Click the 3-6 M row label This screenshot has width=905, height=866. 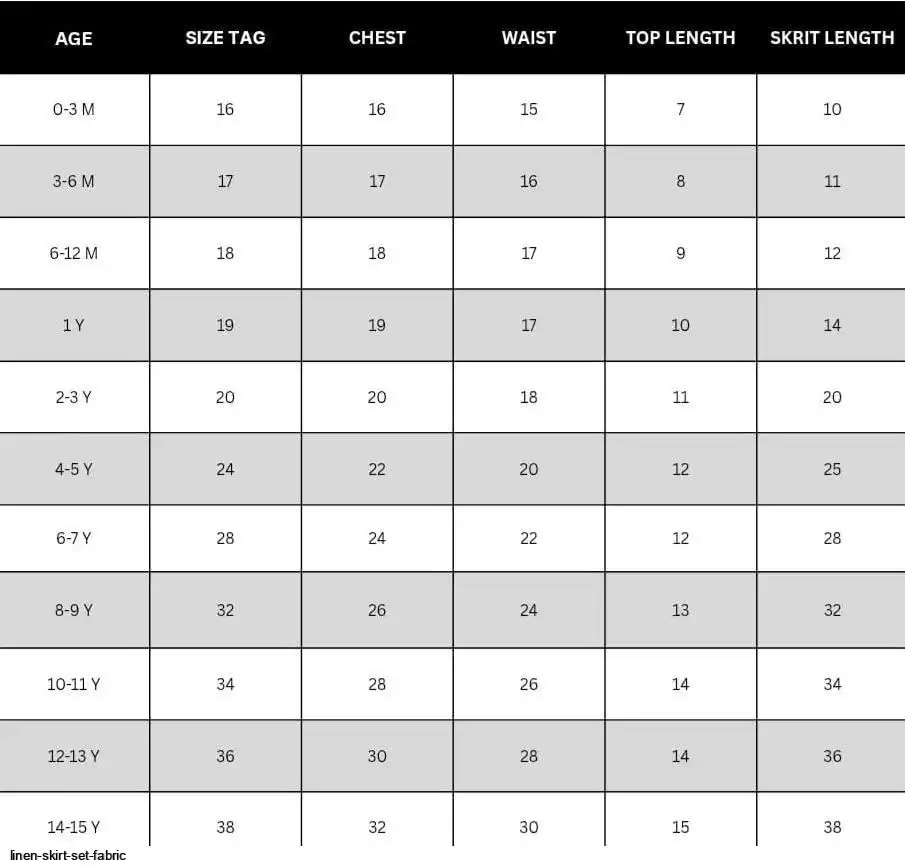pos(74,181)
